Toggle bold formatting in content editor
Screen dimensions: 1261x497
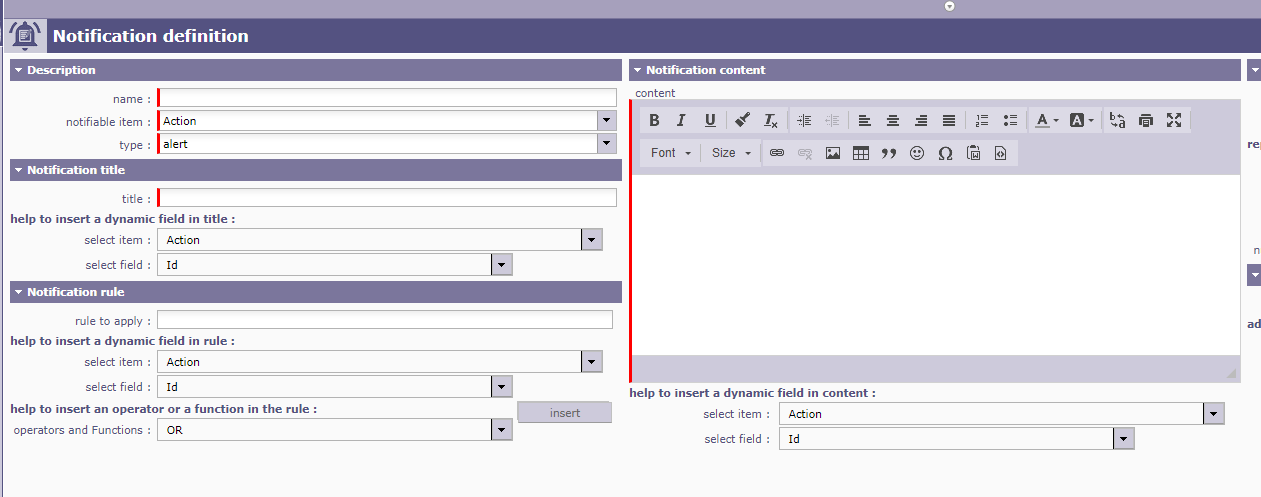(654, 120)
